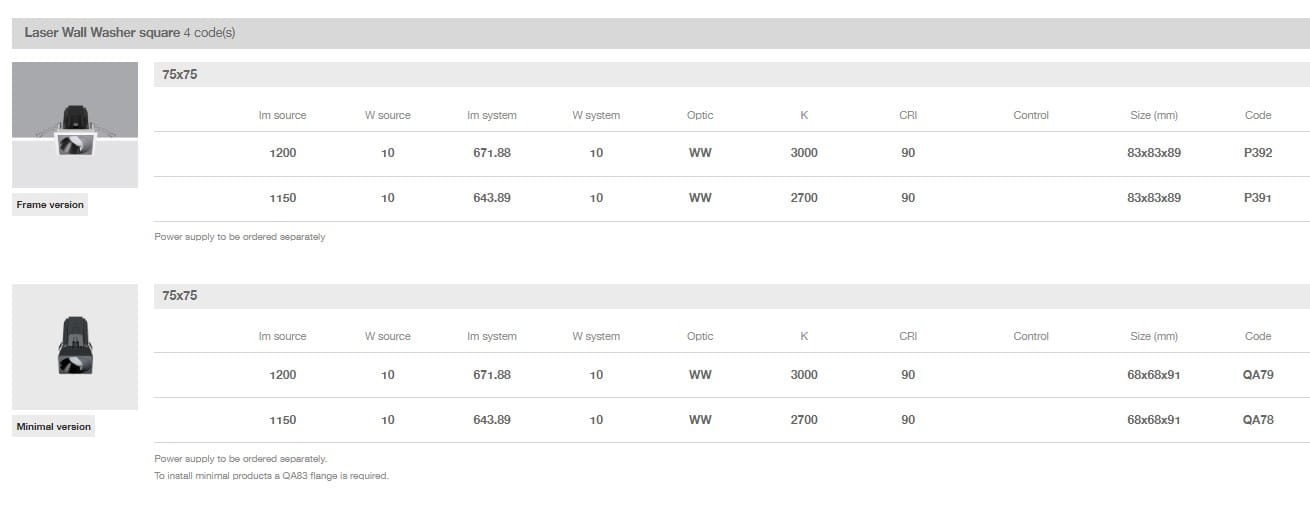1310x514 pixels.
Task: Click the Frame version product image
Action: click(75, 125)
